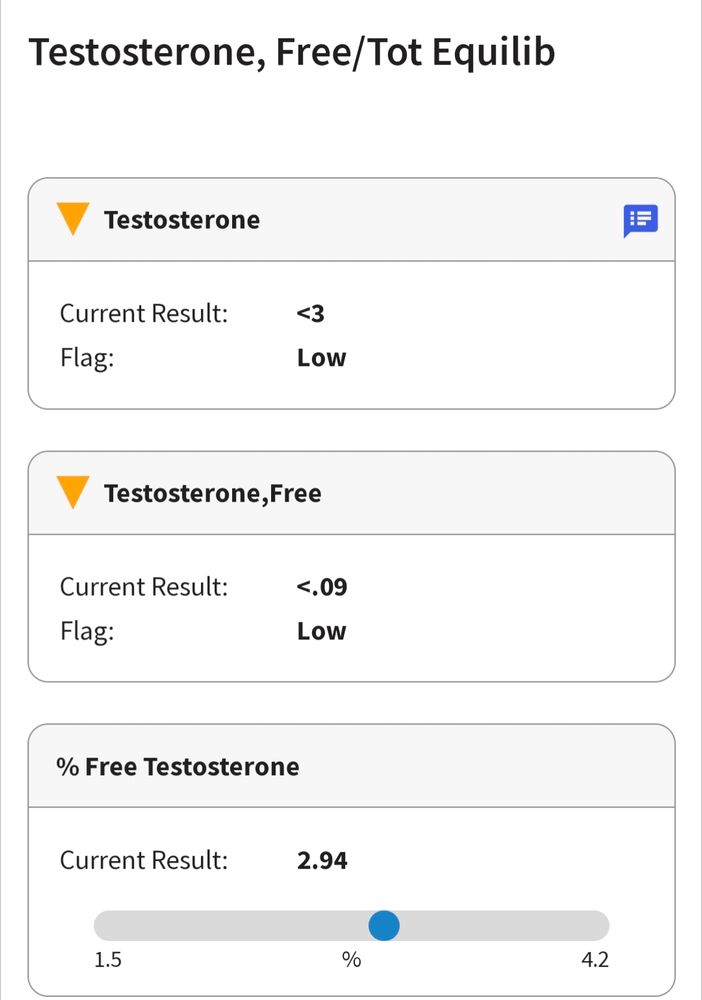Click the 4.2 range label
The image size is (702, 1000).
coord(596,959)
